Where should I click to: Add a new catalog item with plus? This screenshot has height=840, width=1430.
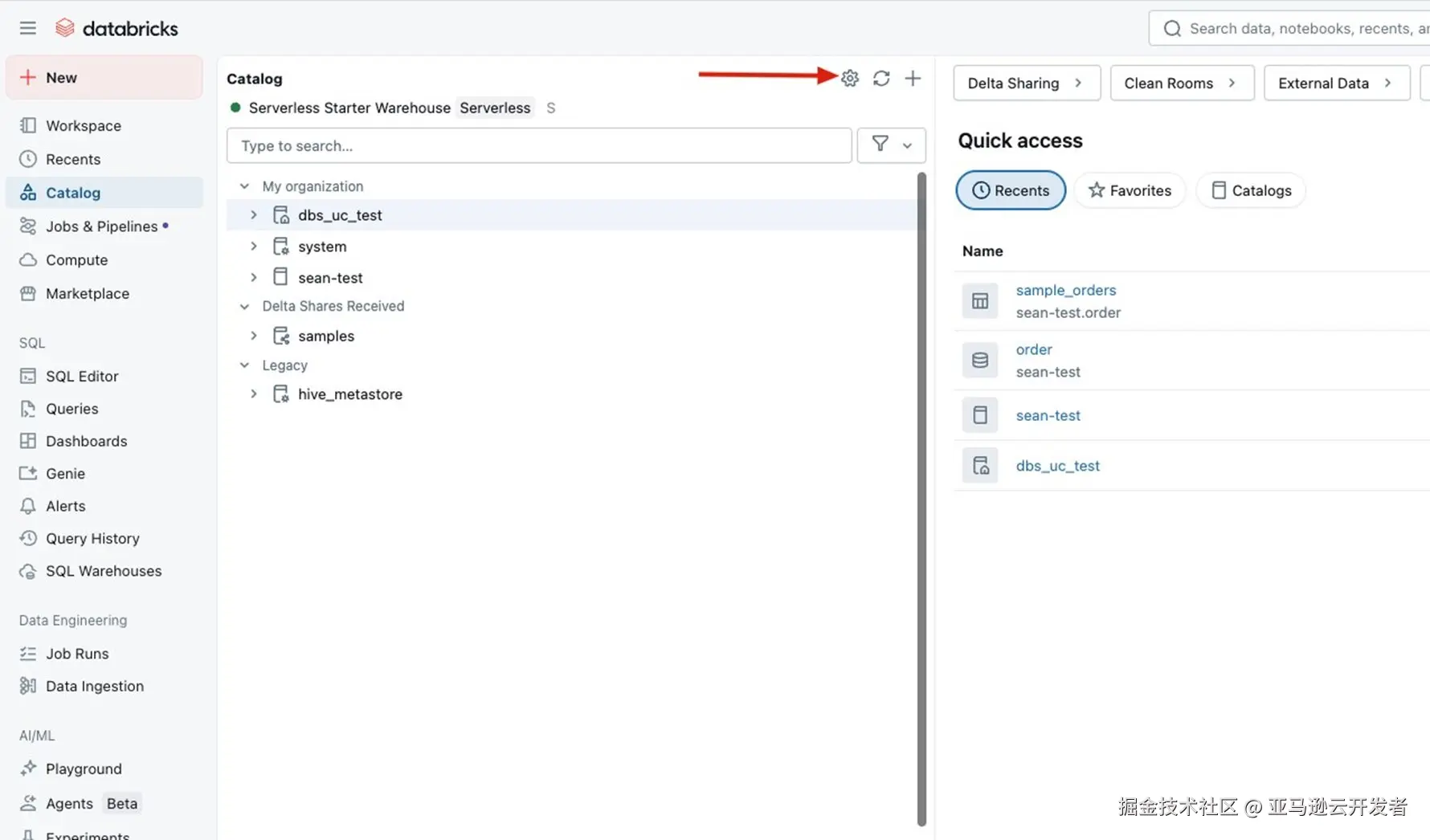pos(913,78)
